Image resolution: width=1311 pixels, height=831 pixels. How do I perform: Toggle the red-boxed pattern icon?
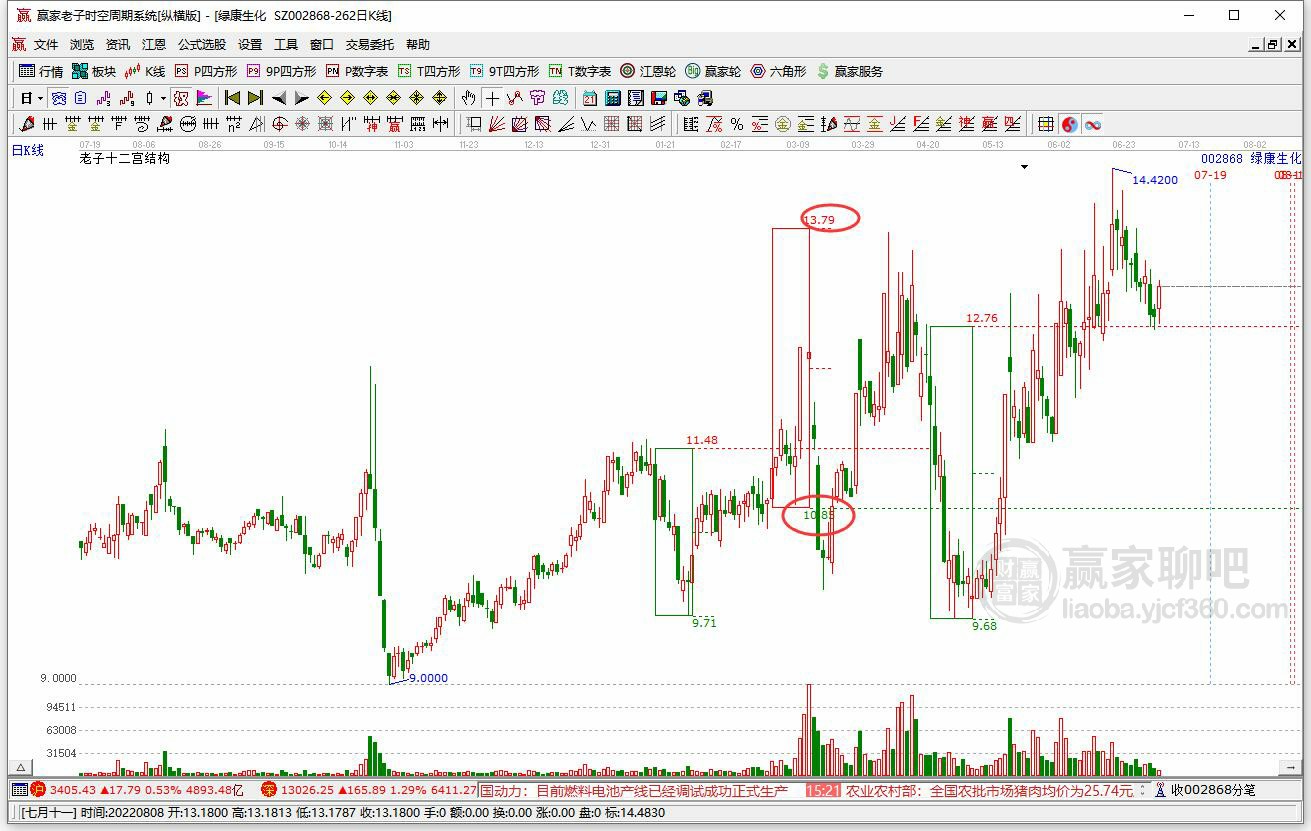click(181, 98)
